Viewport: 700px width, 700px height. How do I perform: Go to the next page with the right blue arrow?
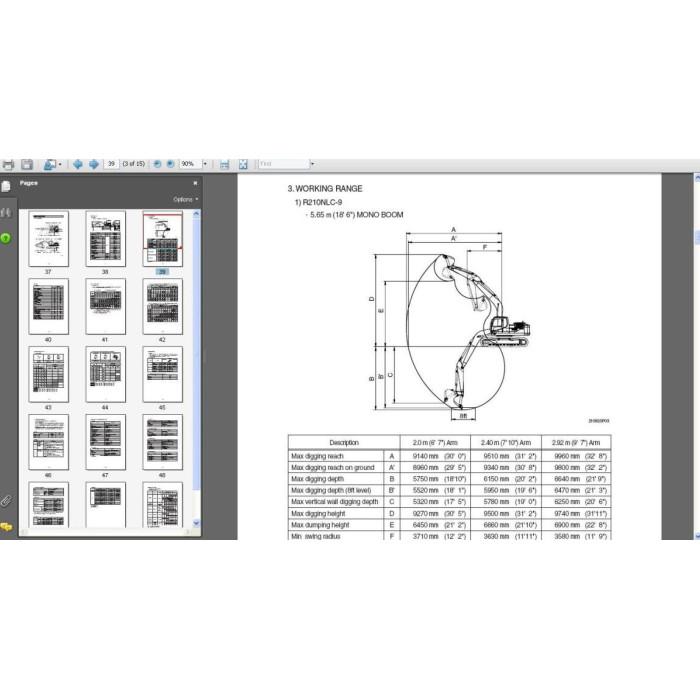(94, 164)
